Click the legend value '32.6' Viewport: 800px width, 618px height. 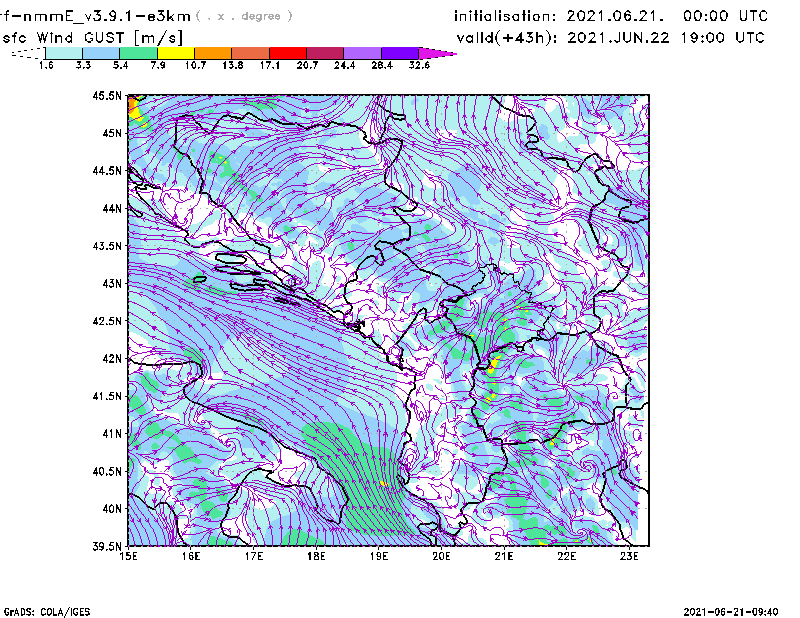tap(419, 65)
